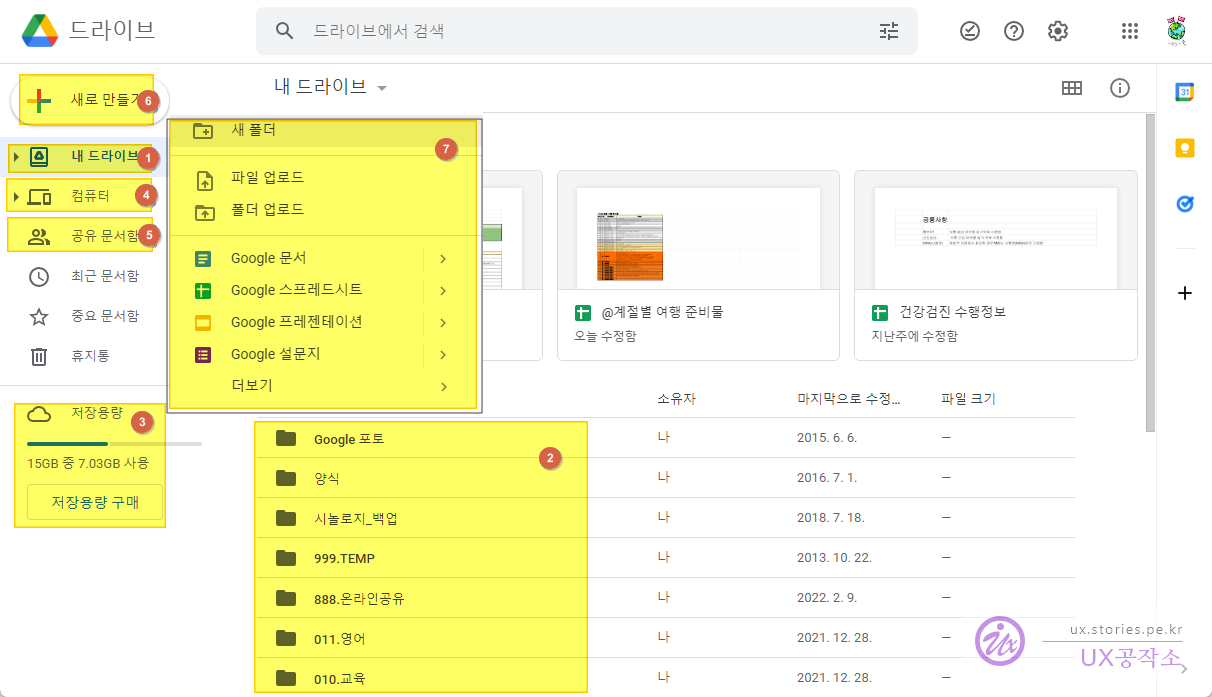This screenshot has height=697, width=1212.
Task: Expand Google 프레젠테이션 submenu arrow
Action: [443, 323]
